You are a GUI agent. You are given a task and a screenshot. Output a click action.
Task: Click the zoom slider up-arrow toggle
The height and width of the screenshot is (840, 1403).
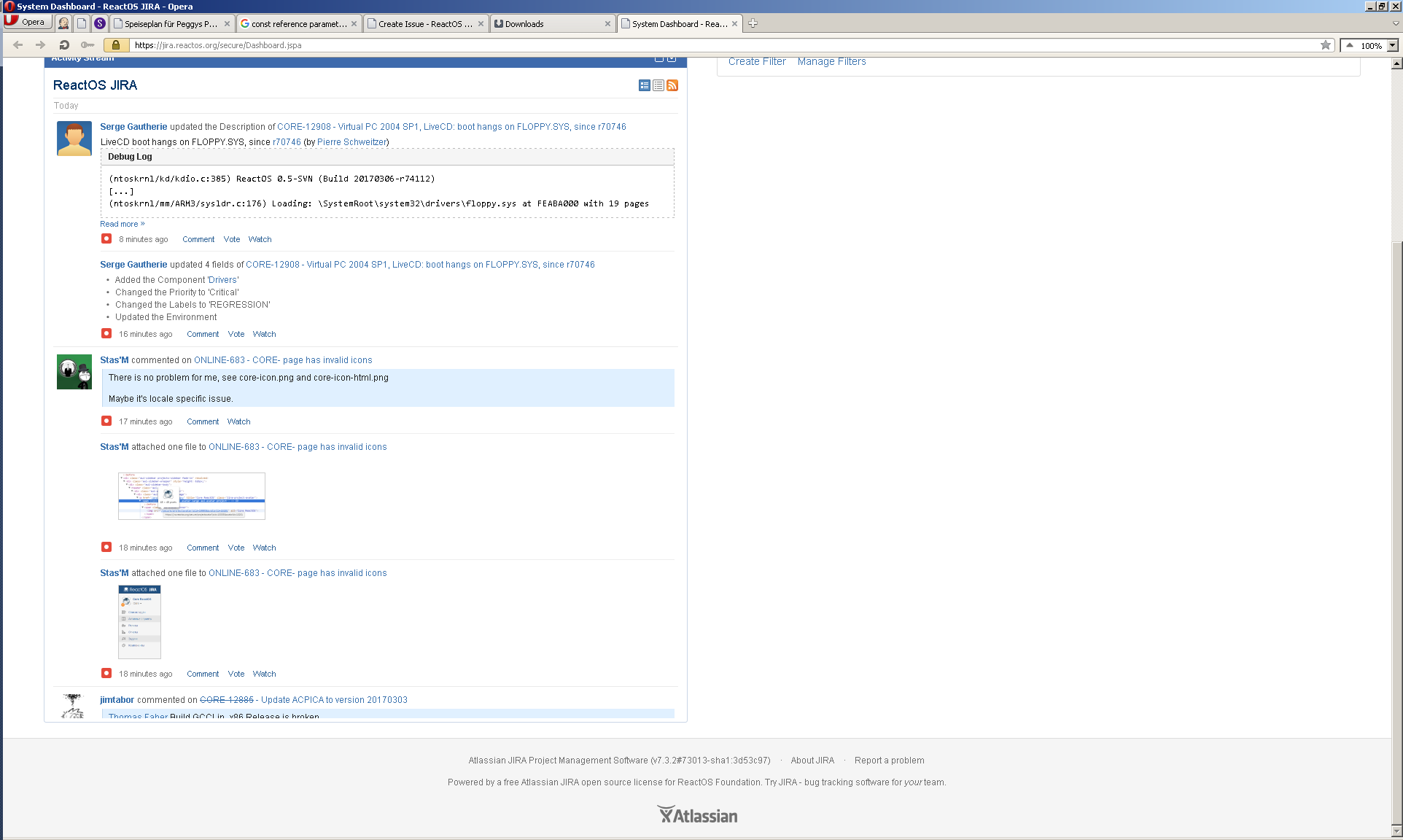[x=1349, y=45]
